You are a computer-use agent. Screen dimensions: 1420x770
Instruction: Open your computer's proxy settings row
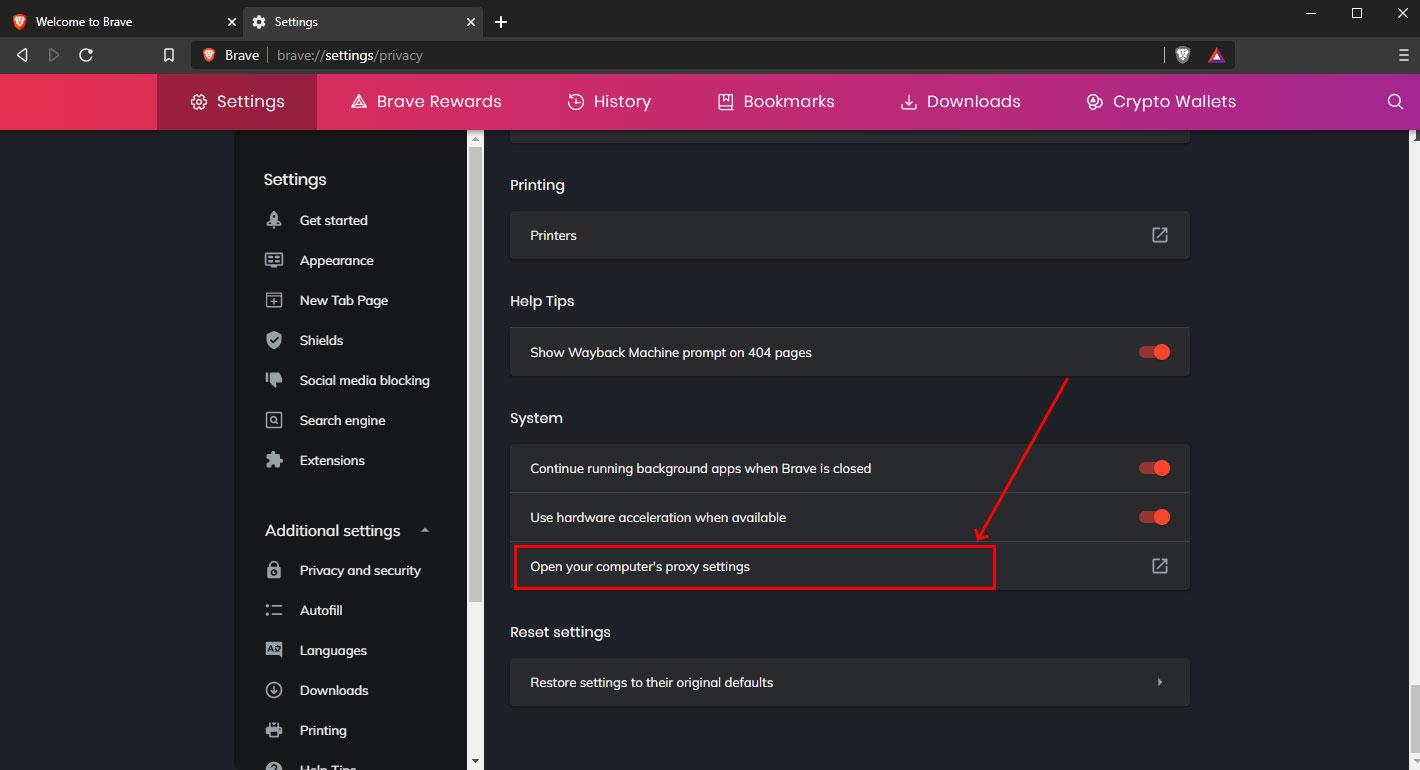[850, 566]
